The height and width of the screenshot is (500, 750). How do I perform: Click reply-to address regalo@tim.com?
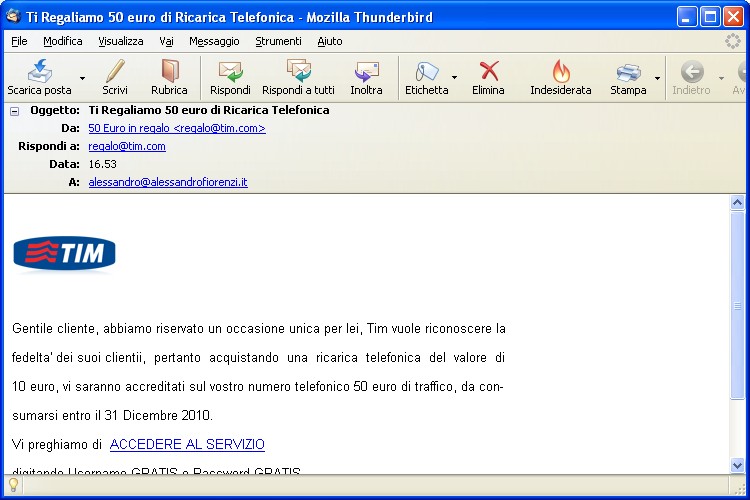pyautogui.click(x=127, y=146)
